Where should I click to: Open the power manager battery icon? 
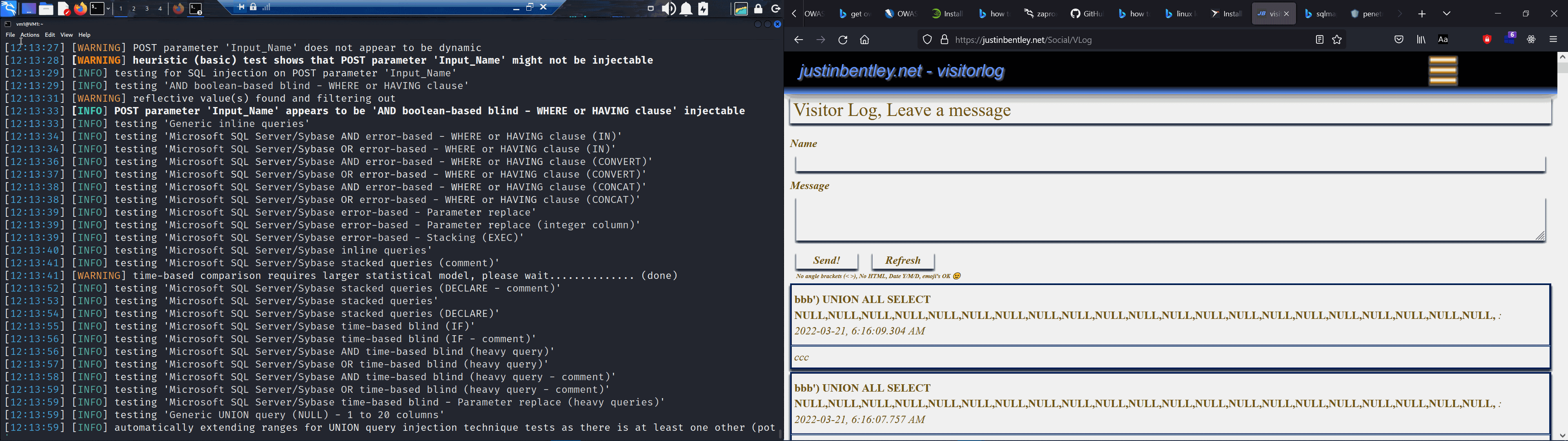(704, 9)
